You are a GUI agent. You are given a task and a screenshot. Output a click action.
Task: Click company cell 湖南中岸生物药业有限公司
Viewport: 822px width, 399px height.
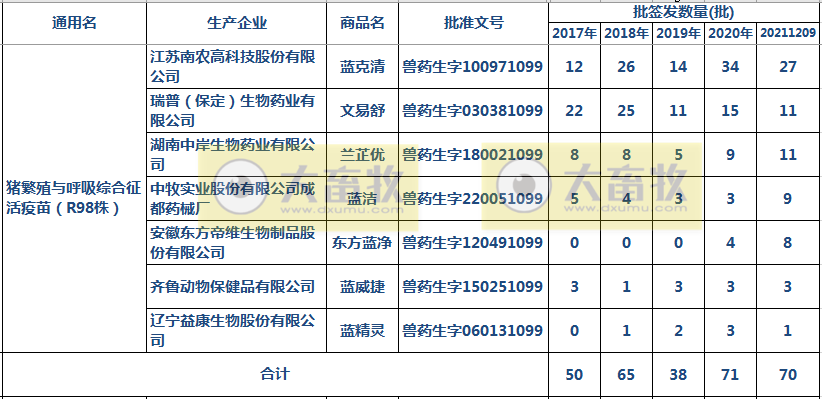click(237, 155)
